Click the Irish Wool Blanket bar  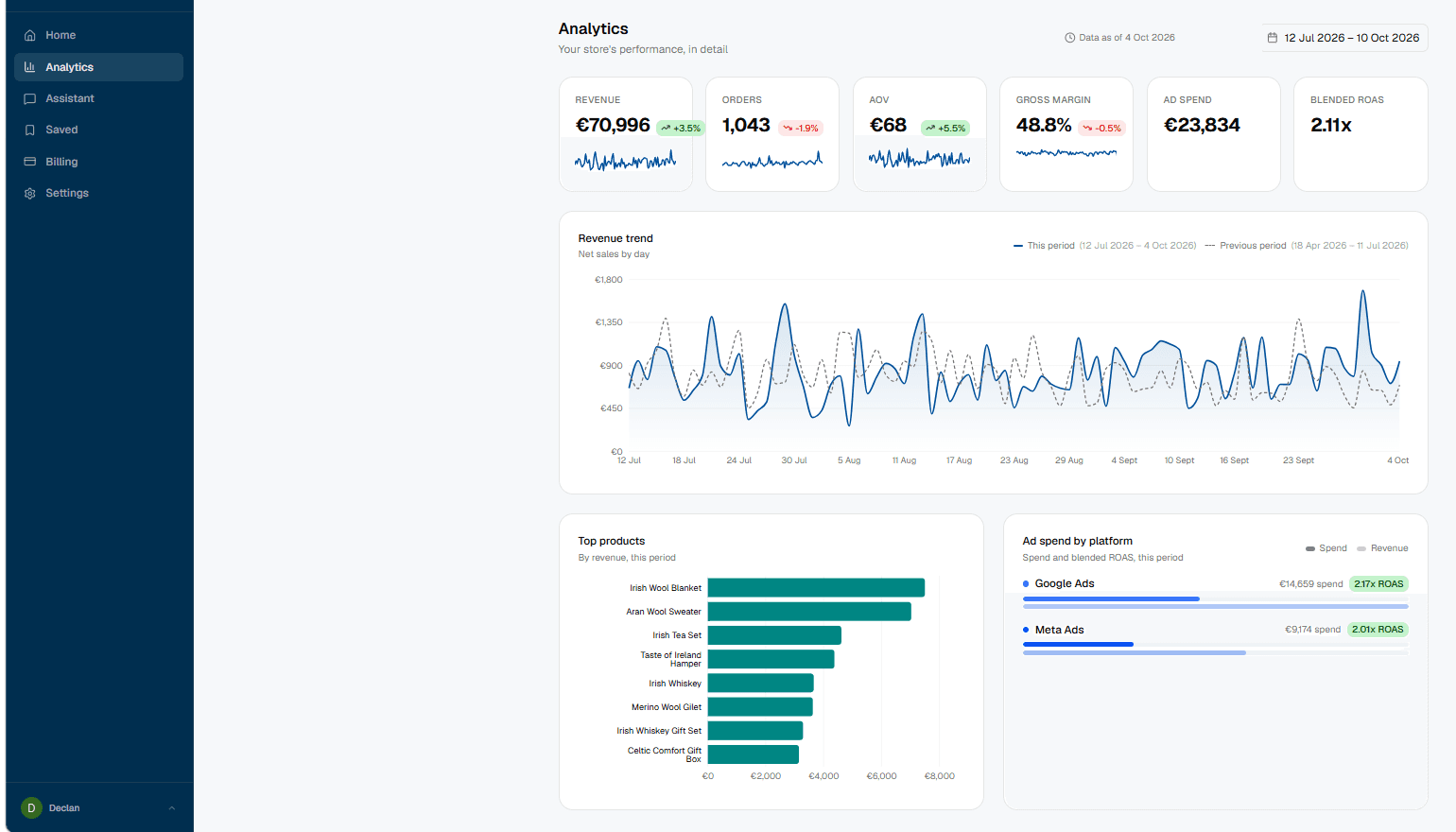(816, 588)
